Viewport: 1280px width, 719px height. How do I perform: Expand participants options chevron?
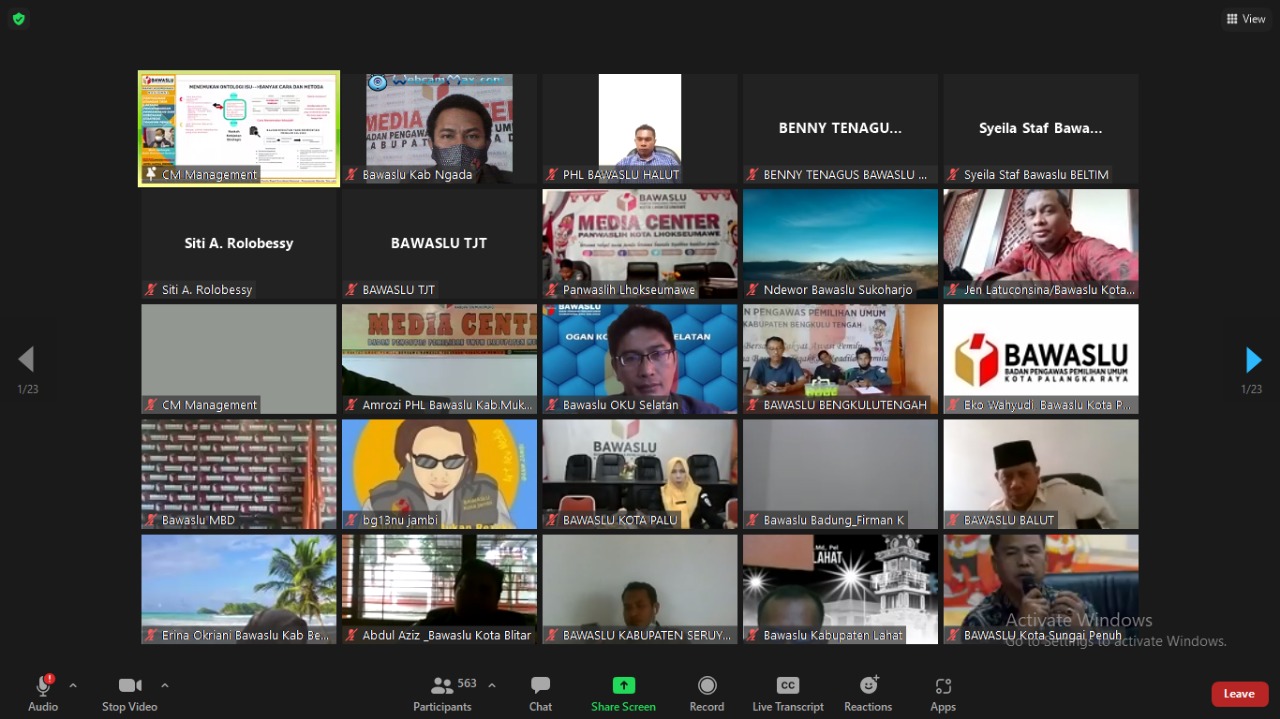pos(491,686)
